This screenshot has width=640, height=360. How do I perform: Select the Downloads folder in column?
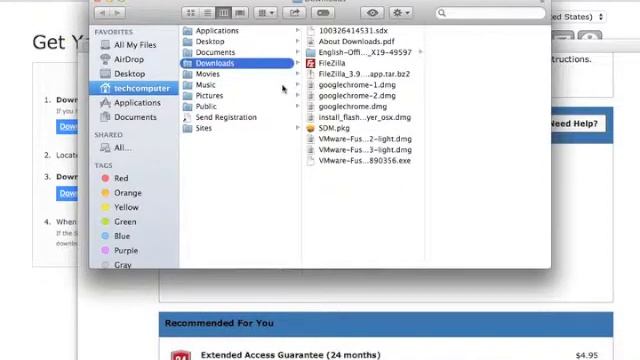click(x=237, y=63)
